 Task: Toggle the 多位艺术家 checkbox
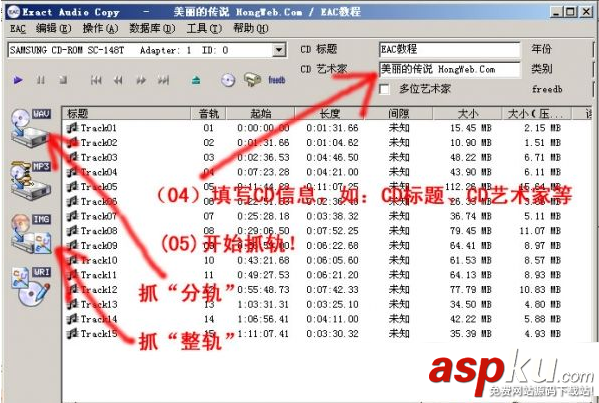point(384,89)
